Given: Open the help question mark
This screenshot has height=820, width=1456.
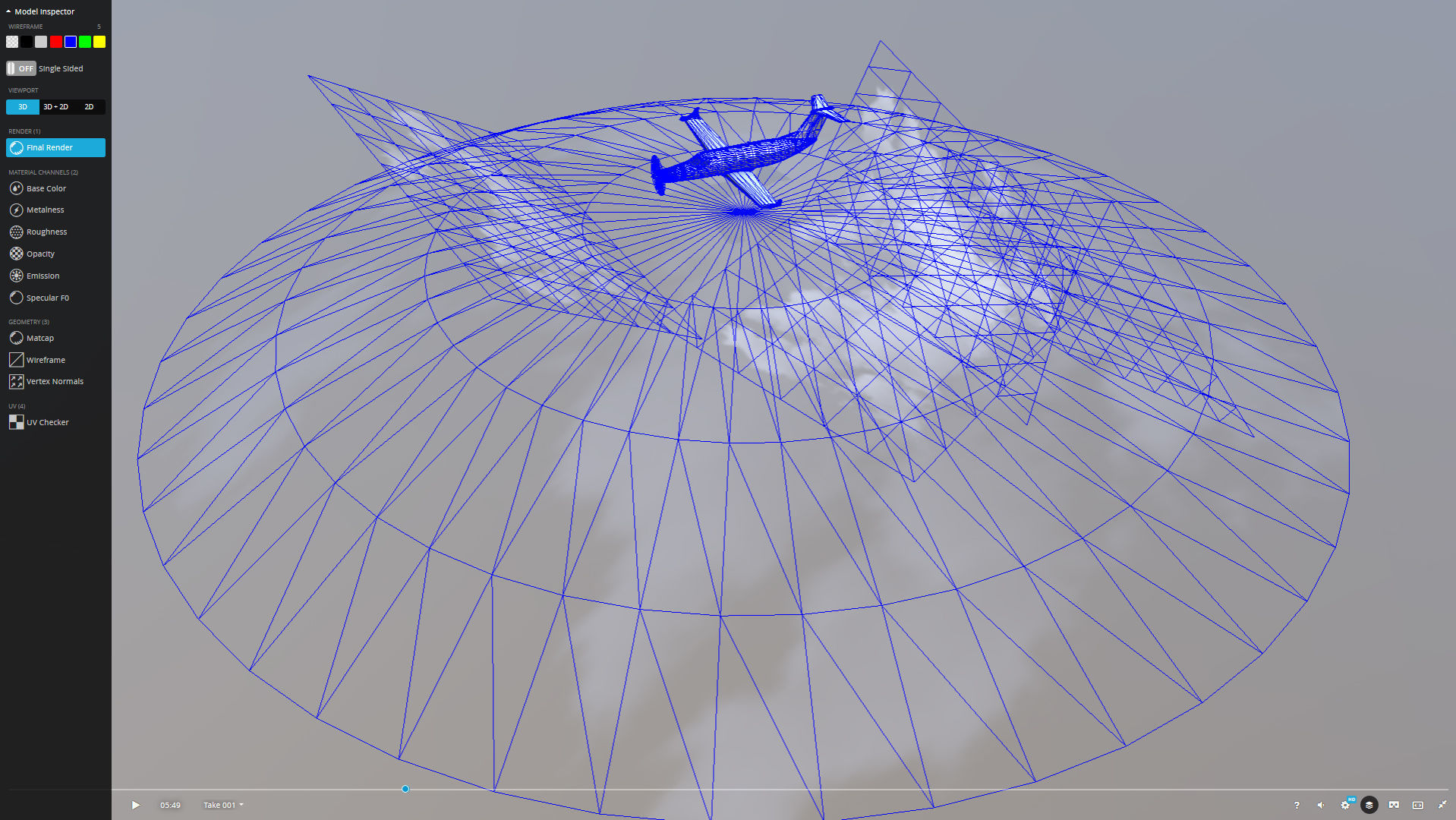Looking at the screenshot, I should click(x=1297, y=805).
